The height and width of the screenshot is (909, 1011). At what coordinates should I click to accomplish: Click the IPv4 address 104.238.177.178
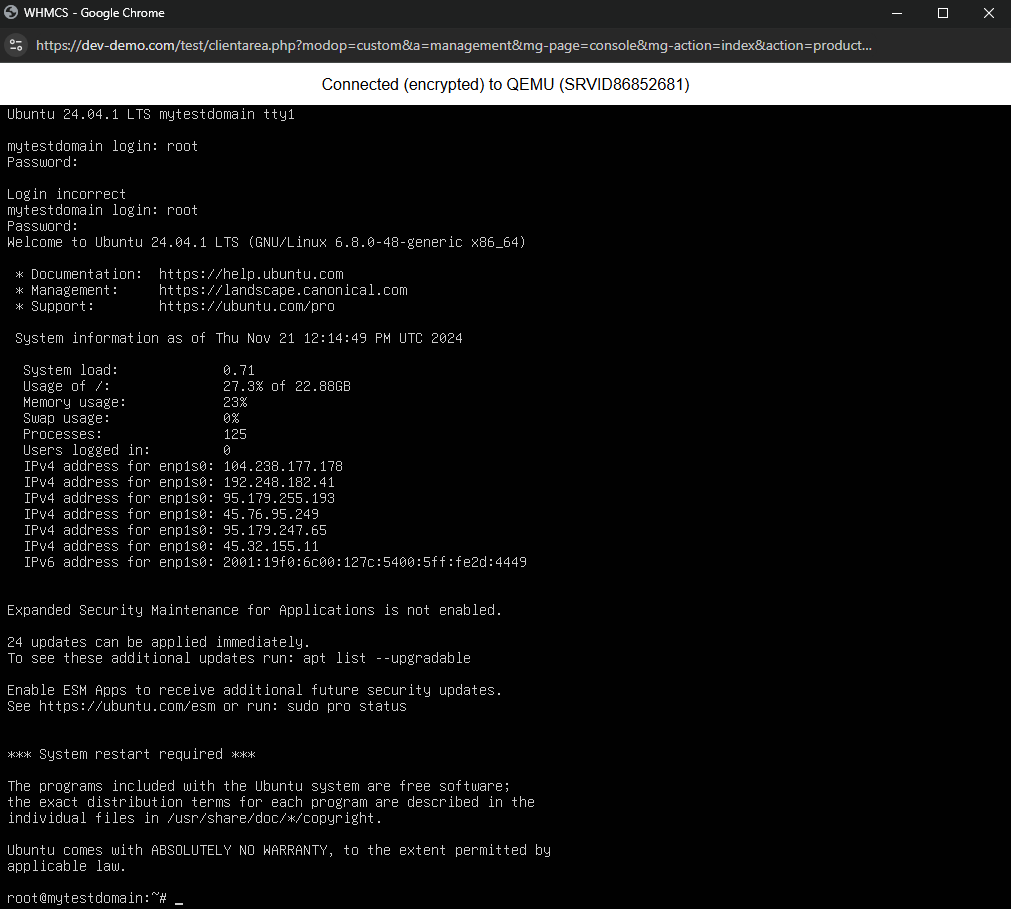tap(286, 465)
